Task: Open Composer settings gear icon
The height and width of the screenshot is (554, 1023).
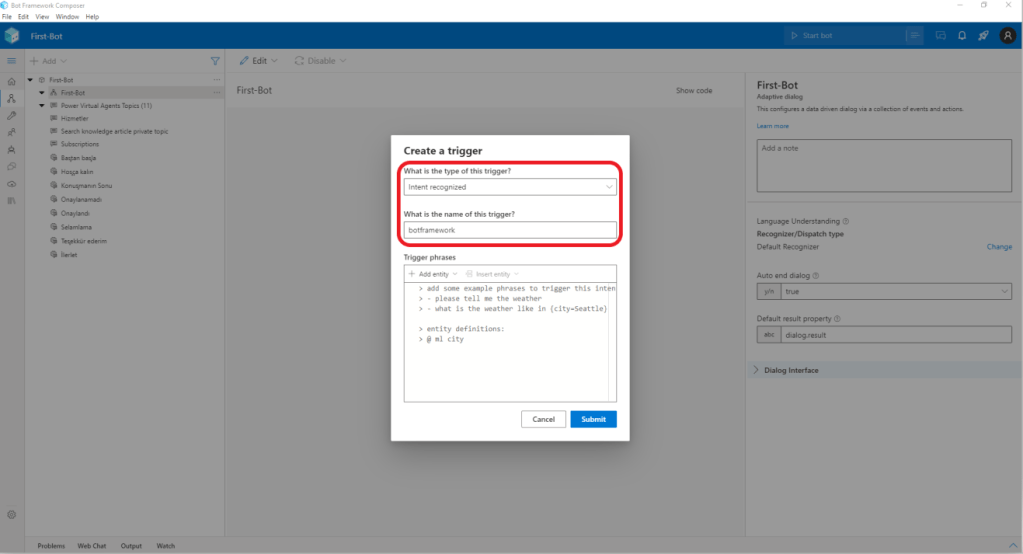Action: (11, 514)
